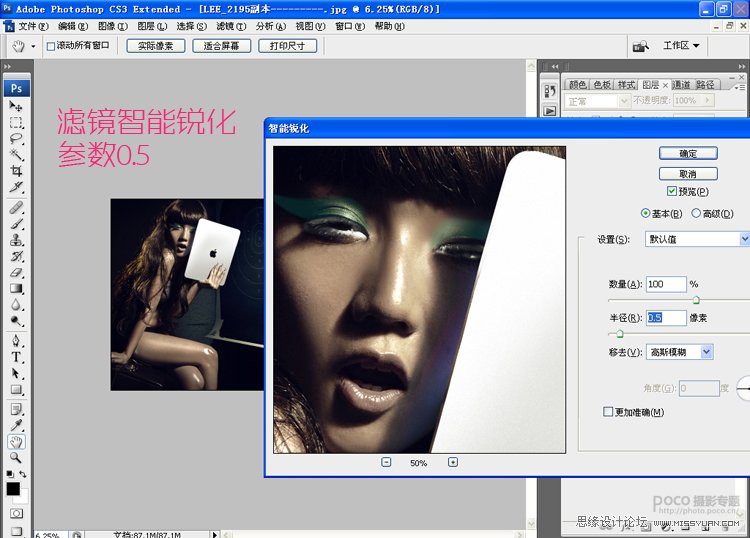Select the Brush tool

coord(16,224)
